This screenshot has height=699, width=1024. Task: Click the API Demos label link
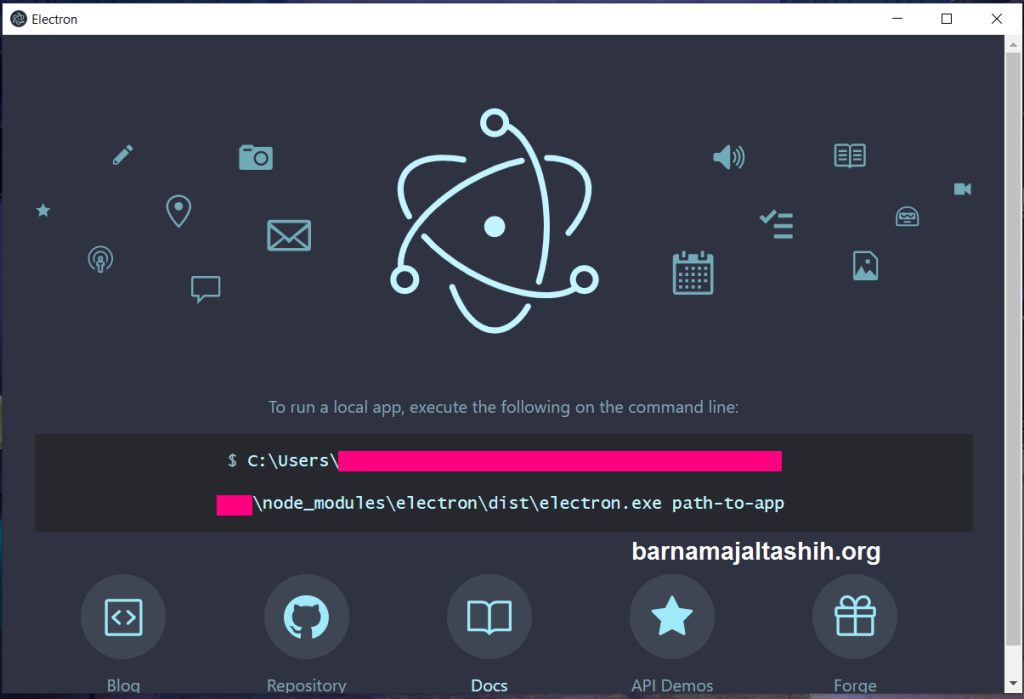click(672, 685)
